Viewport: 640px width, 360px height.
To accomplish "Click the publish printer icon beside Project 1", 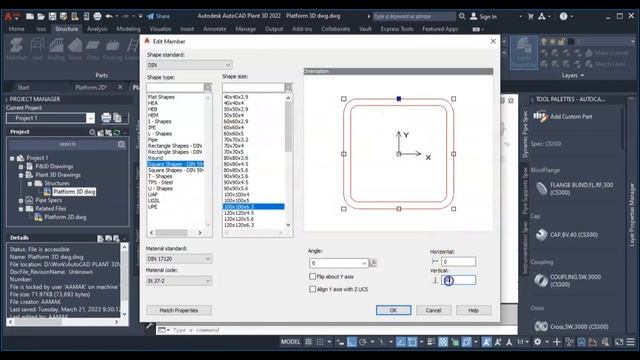I will 106,118.
